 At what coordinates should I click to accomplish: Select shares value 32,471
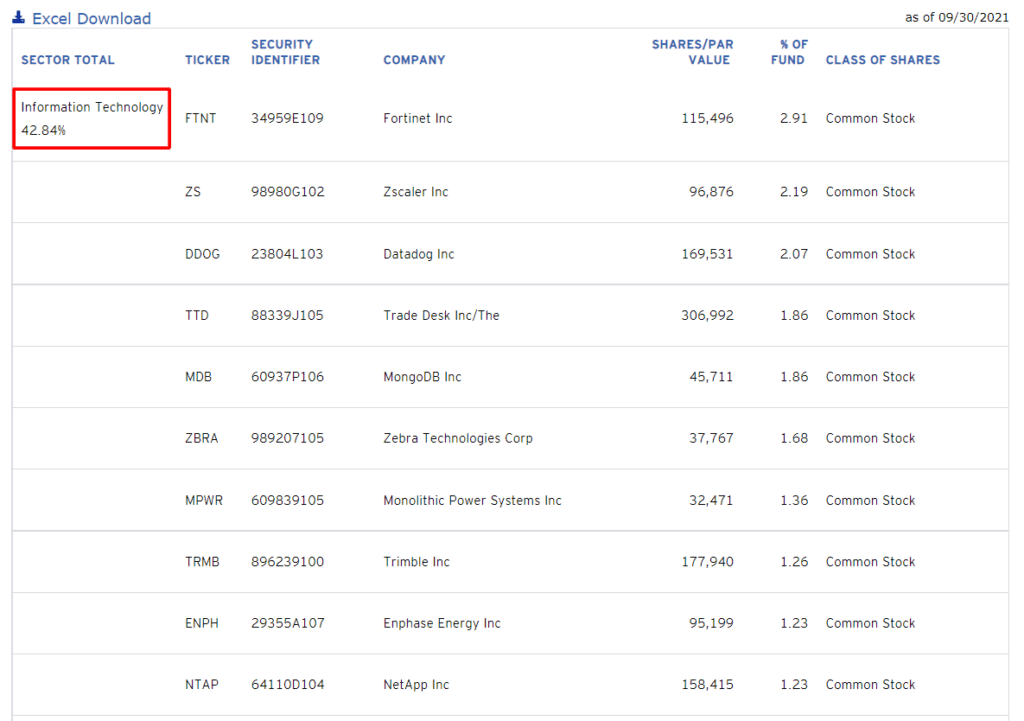(x=711, y=500)
